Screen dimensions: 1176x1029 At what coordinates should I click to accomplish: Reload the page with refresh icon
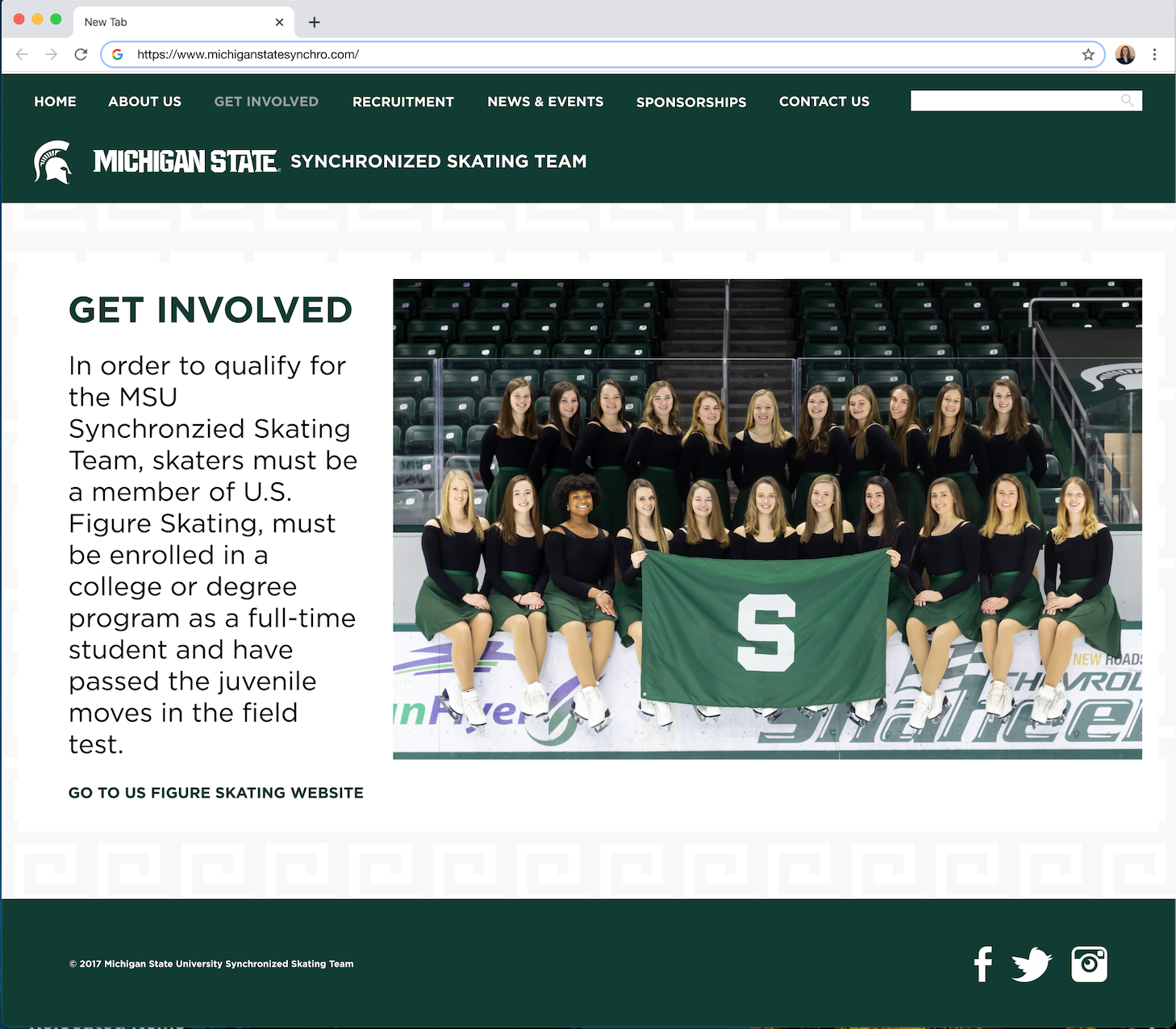click(81, 54)
